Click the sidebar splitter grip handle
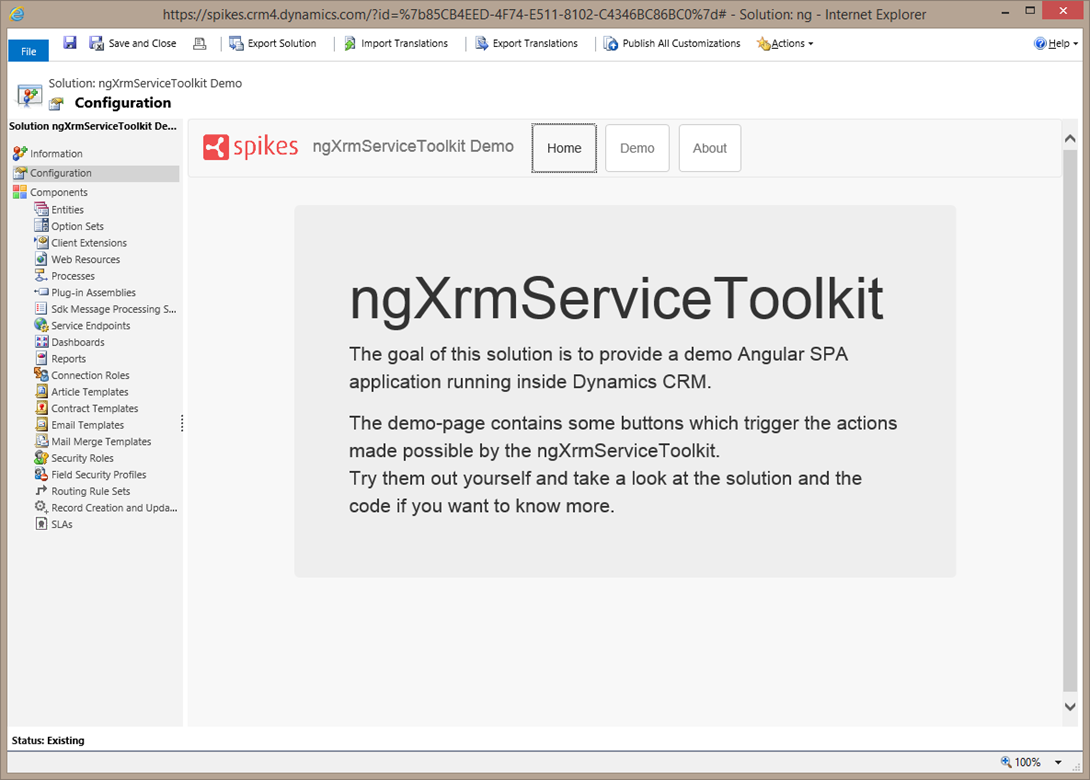The height and width of the screenshot is (780, 1090). (x=182, y=423)
